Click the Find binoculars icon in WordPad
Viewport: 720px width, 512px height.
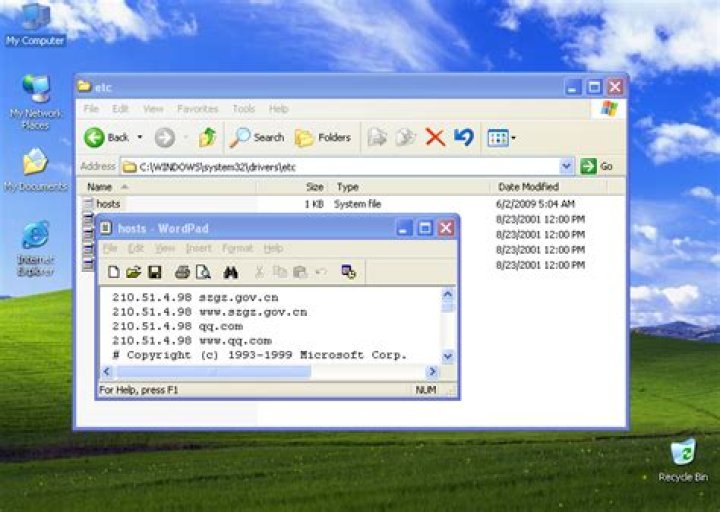pos(230,271)
